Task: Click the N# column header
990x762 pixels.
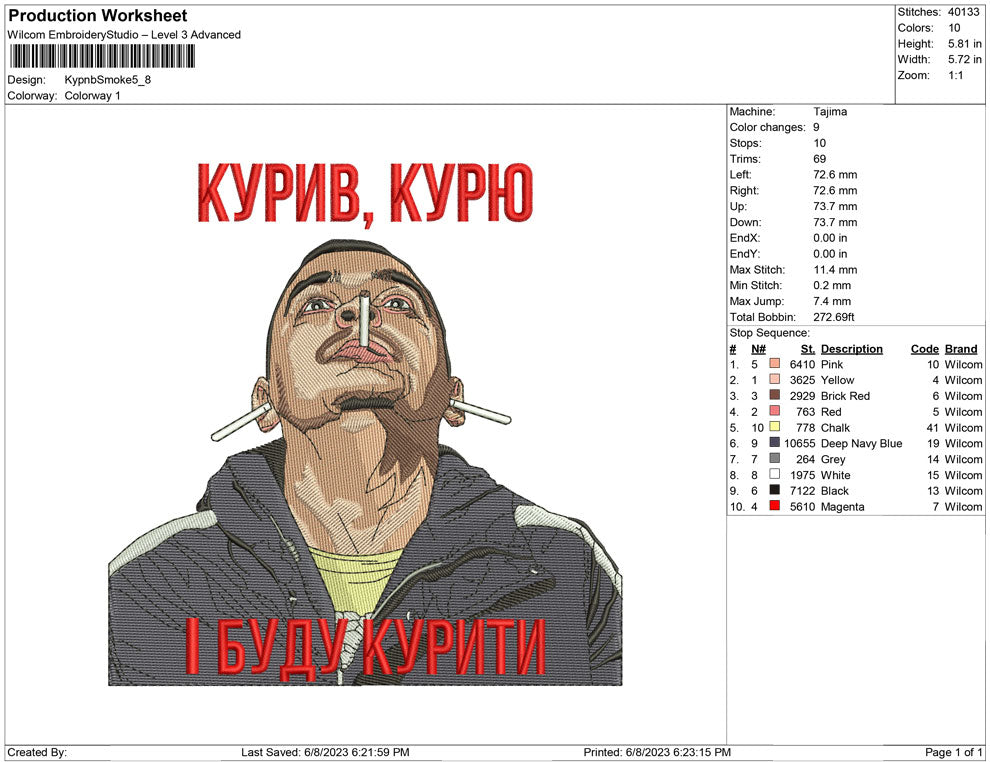Action: click(758, 349)
